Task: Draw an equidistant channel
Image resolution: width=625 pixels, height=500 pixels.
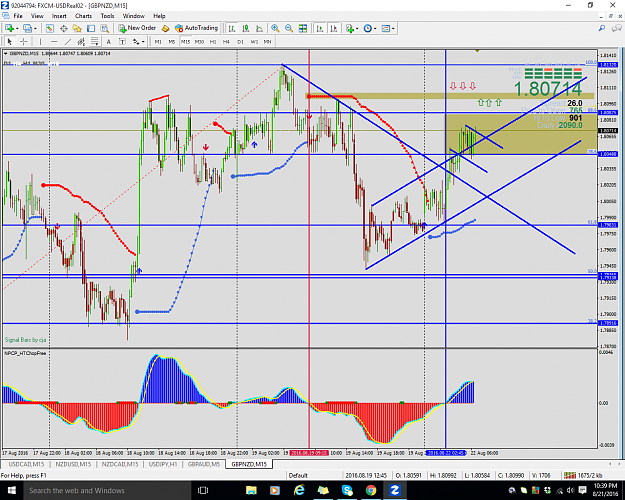Action: pyautogui.click(x=81, y=41)
